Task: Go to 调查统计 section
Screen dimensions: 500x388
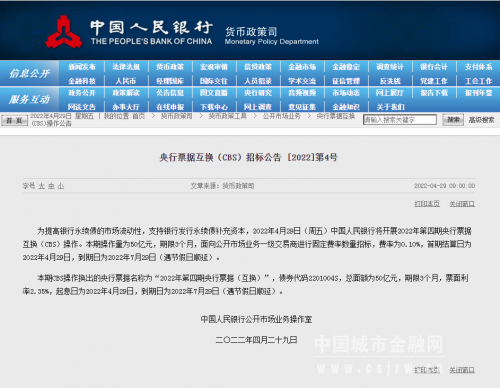Action: (390, 67)
